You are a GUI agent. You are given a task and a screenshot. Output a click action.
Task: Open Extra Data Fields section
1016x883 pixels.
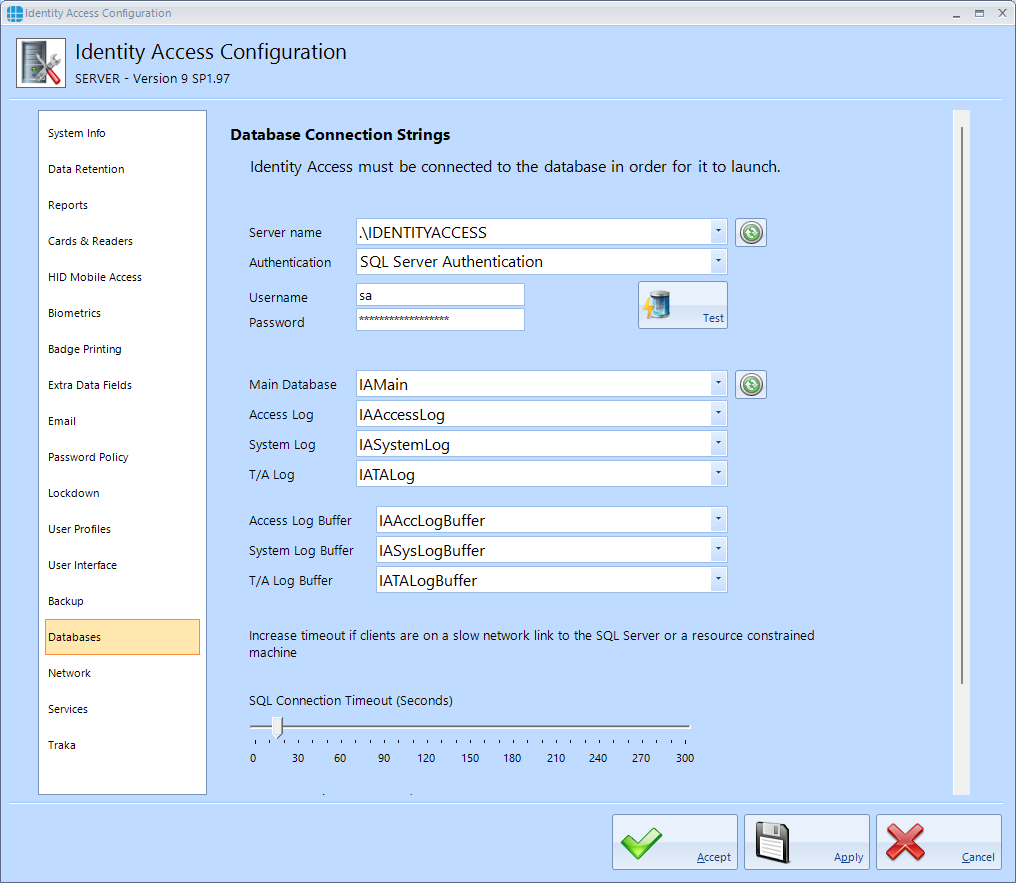(x=122, y=385)
